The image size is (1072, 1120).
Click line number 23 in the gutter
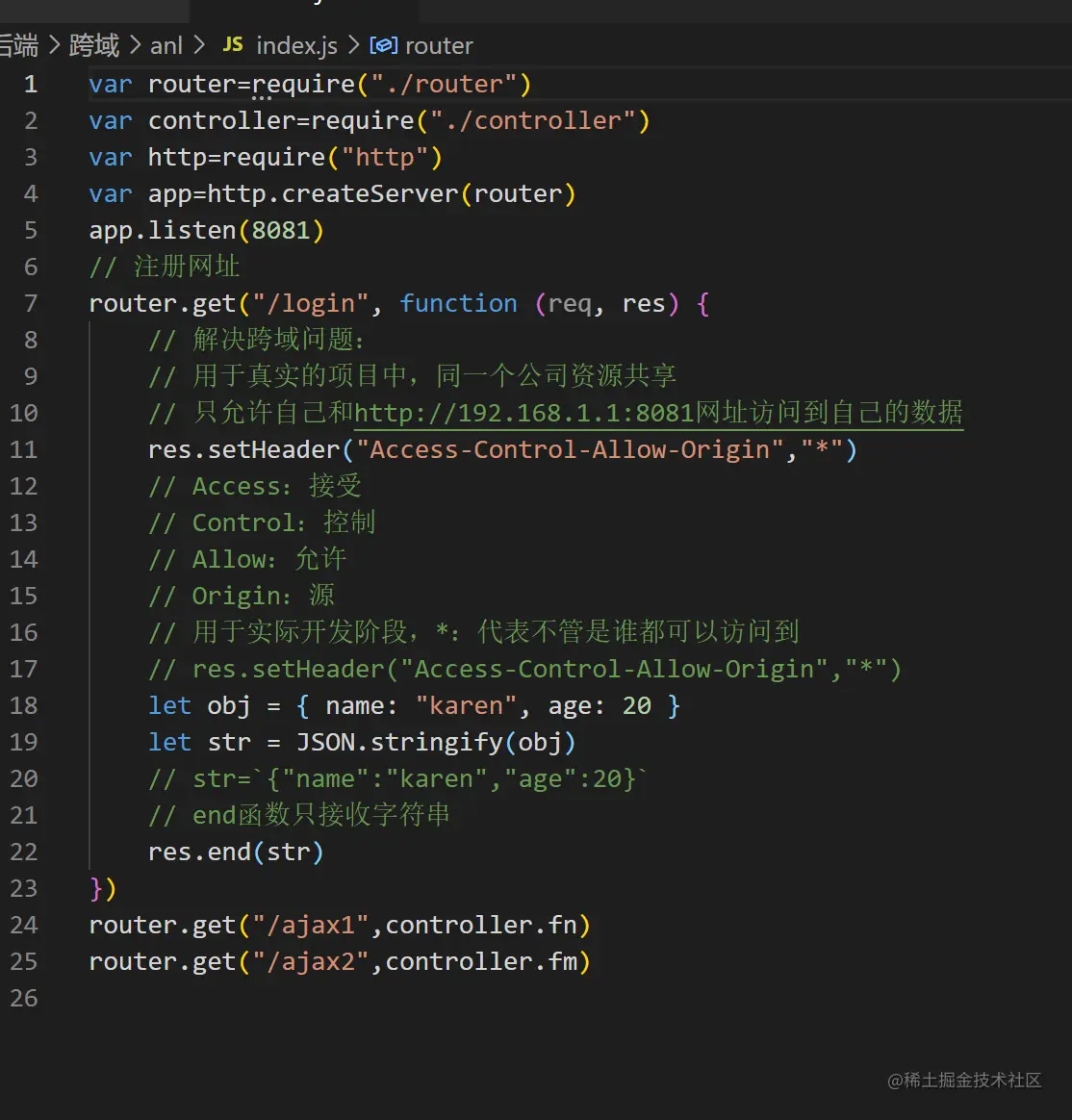[23, 888]
